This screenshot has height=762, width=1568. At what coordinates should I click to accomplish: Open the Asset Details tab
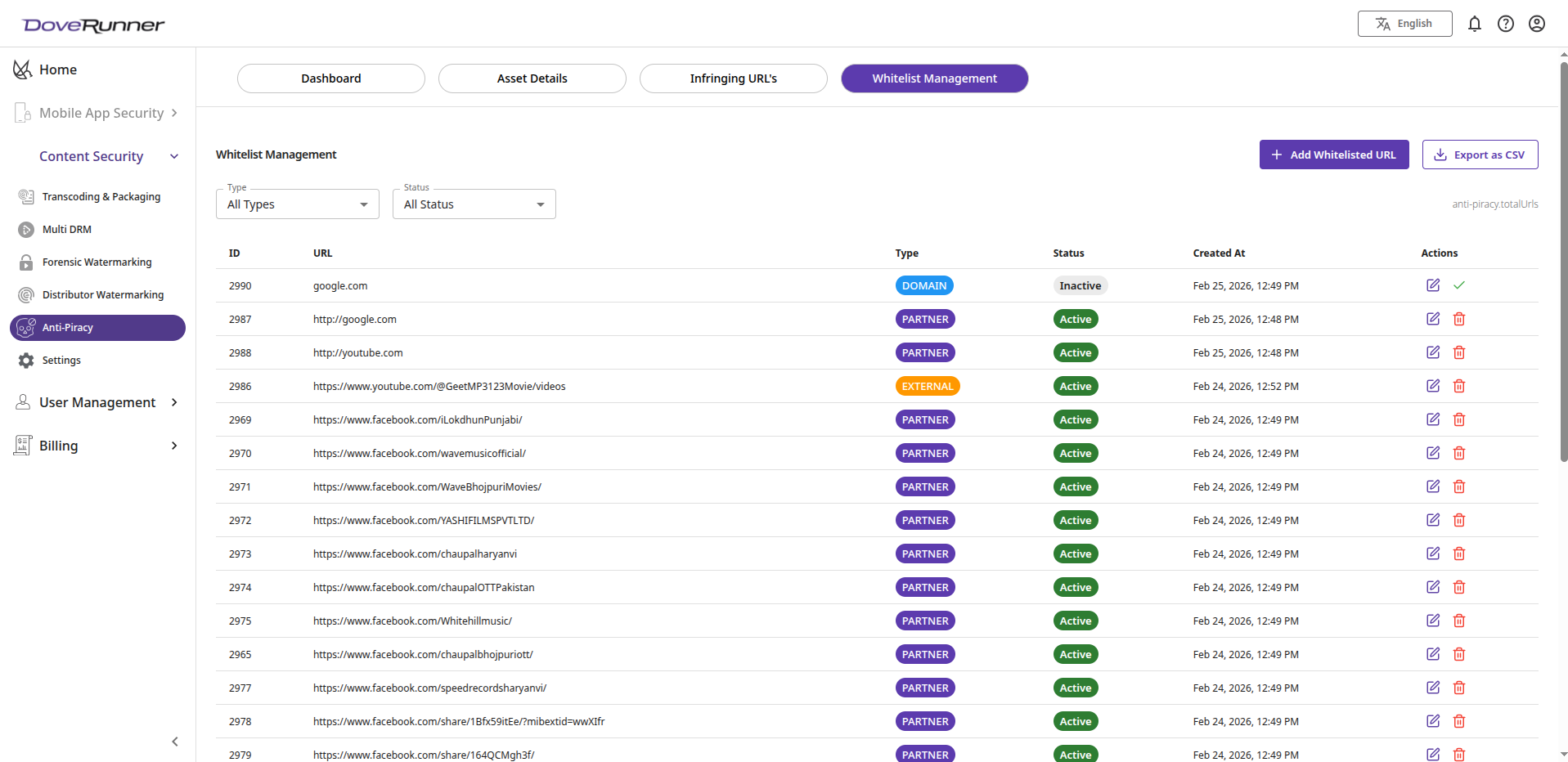point(532,78)
